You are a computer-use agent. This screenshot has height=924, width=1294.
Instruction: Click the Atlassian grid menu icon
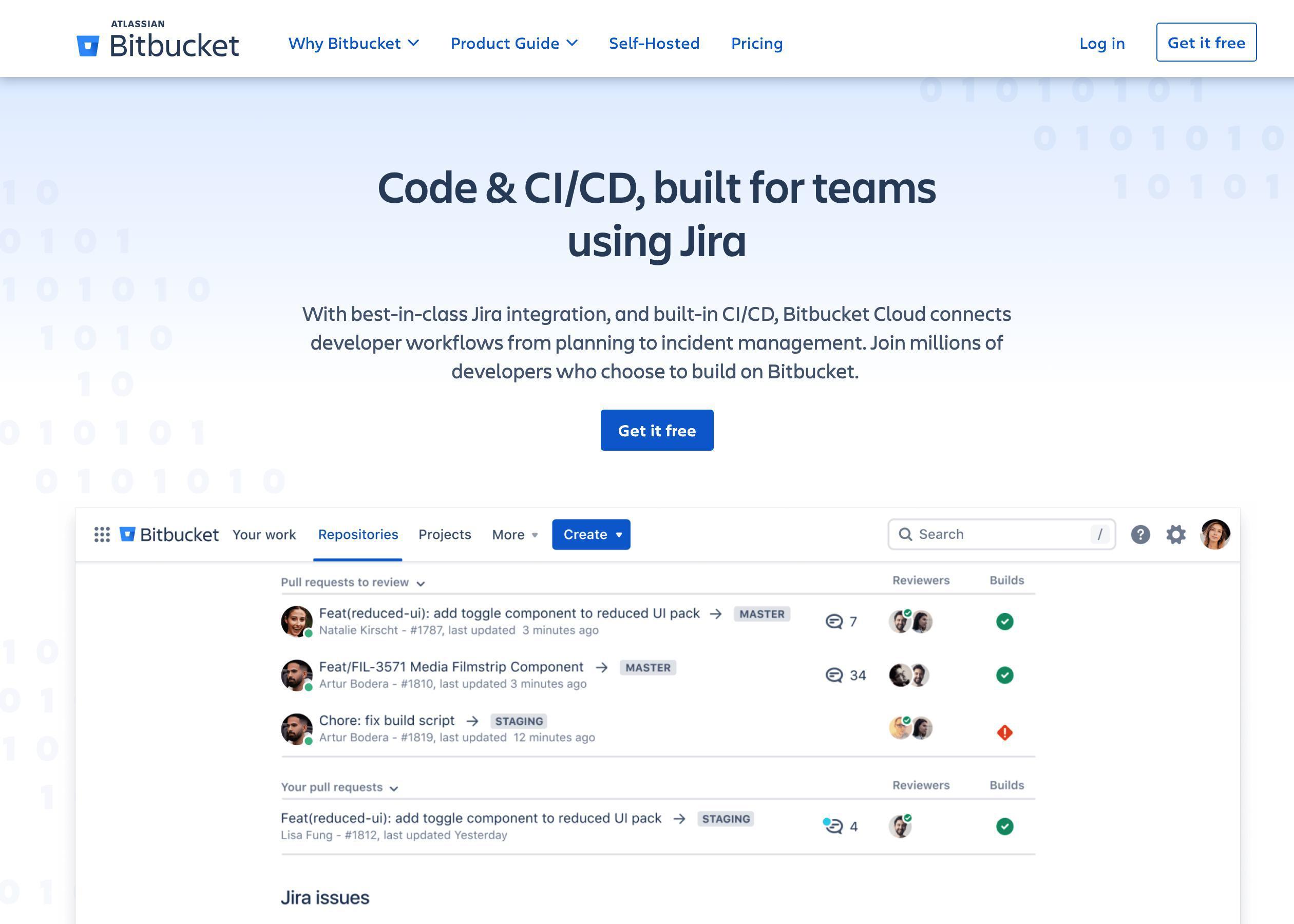(101, 534)
